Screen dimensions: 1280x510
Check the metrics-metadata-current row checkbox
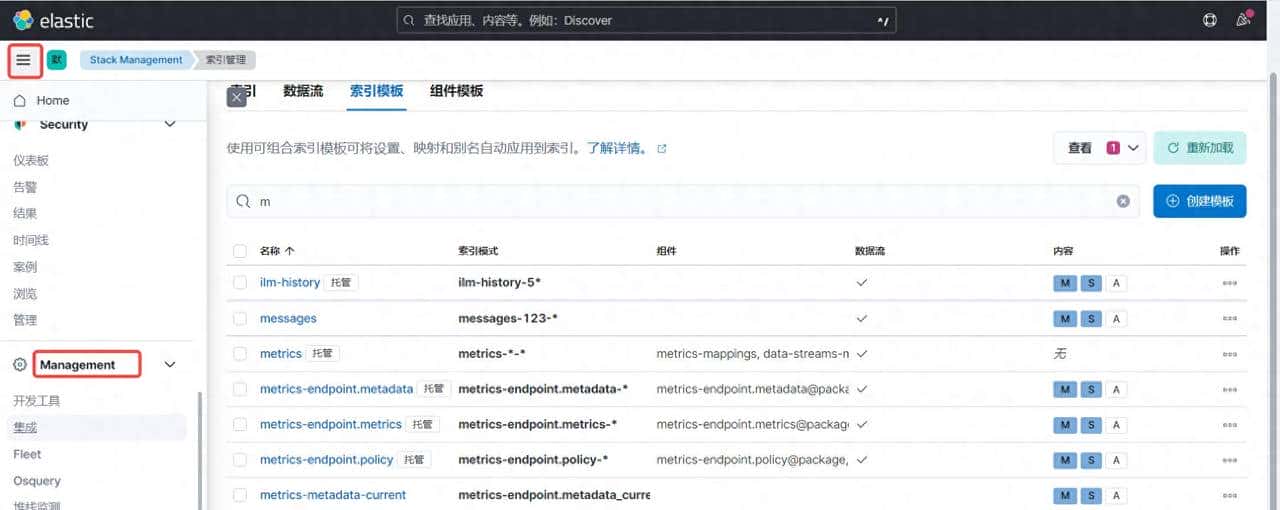[240, 495]
